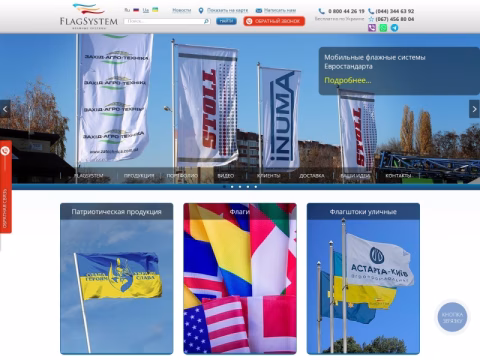Click Подробнее link in banner
This screenshot has height=360, width=480.
pyautogui.click(x=348, y=80)
